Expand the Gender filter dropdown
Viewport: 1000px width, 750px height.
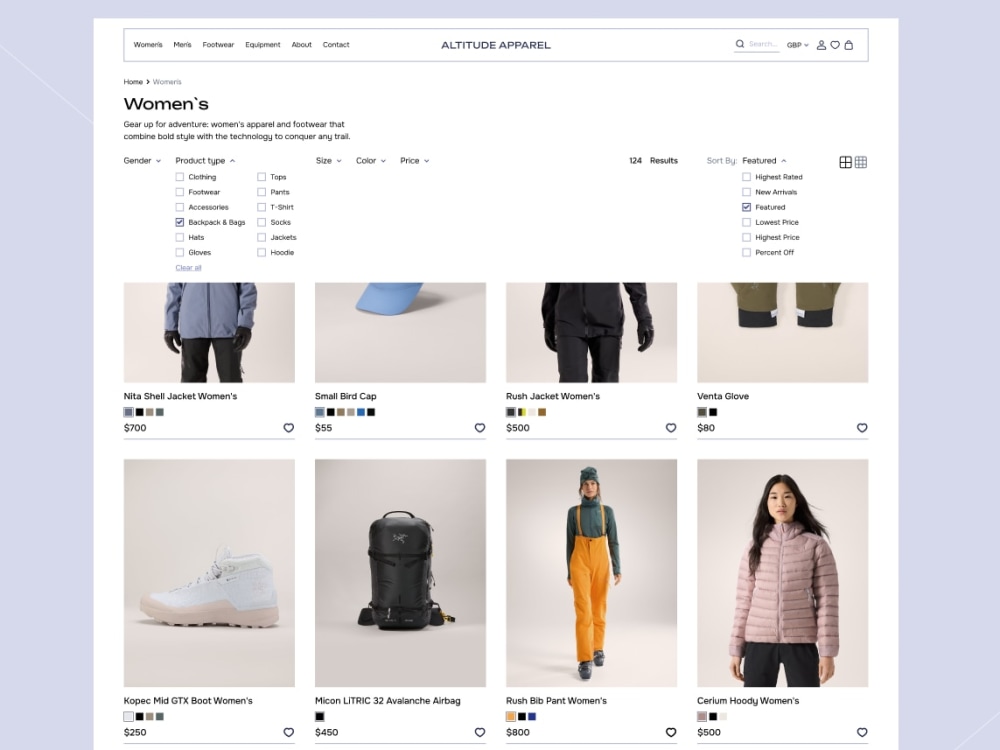(142, 161)
